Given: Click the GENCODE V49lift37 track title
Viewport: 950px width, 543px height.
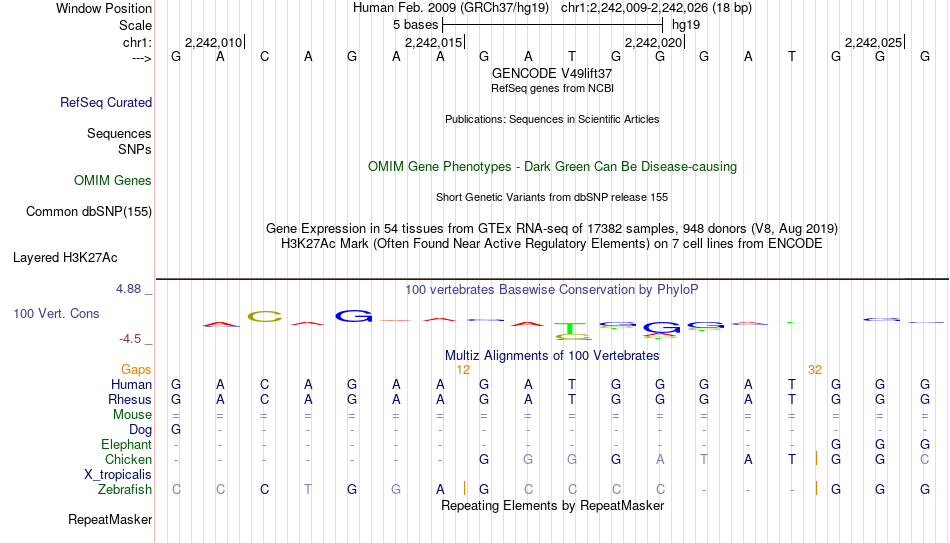Looking at the screenshot, I should click(x=552, y=73).
